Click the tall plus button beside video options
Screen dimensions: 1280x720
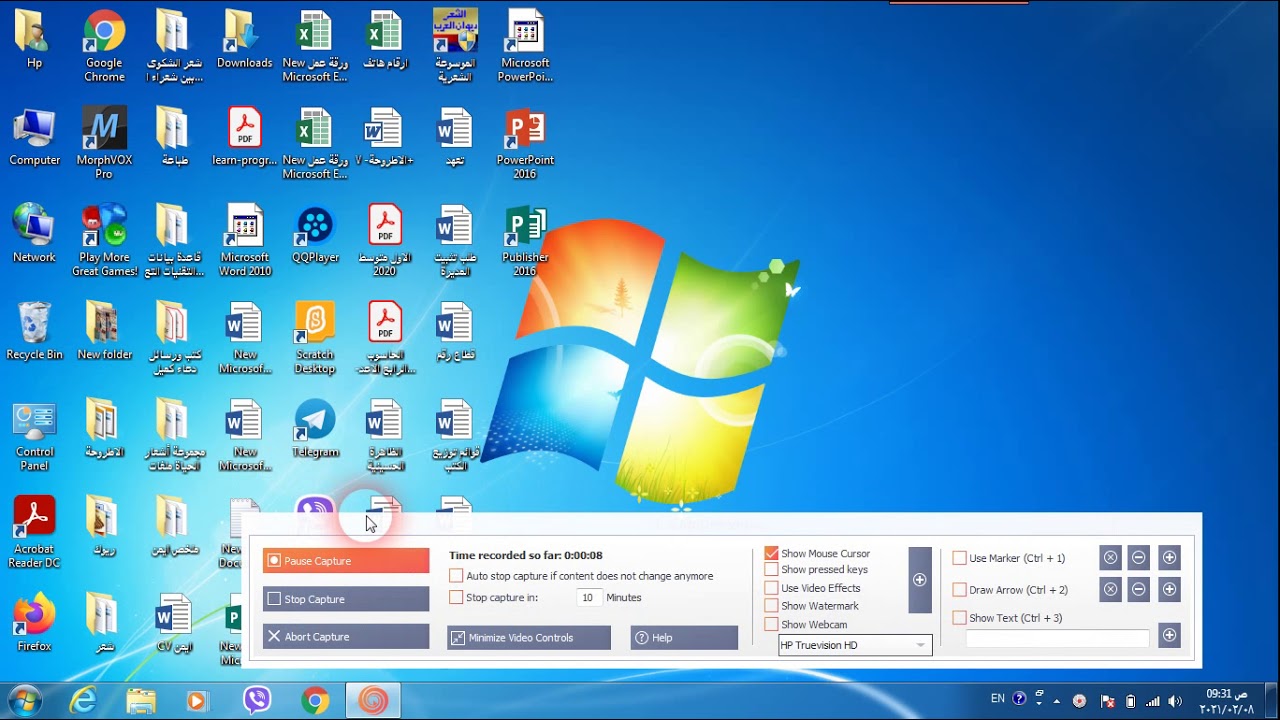click(x=920, y=580)
